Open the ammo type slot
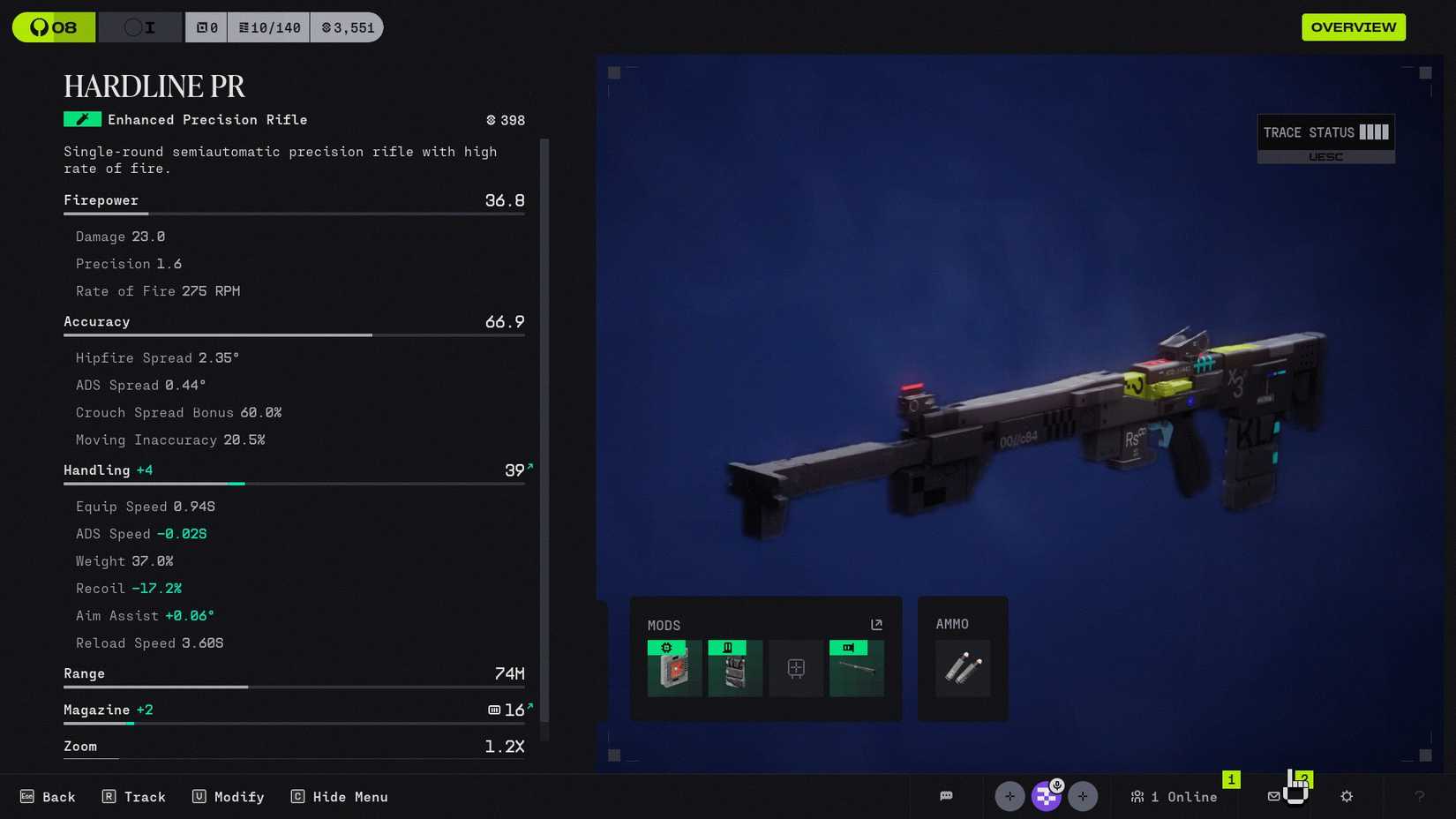Viewport: 1456px width, 819px height. (x=962, y=668)
